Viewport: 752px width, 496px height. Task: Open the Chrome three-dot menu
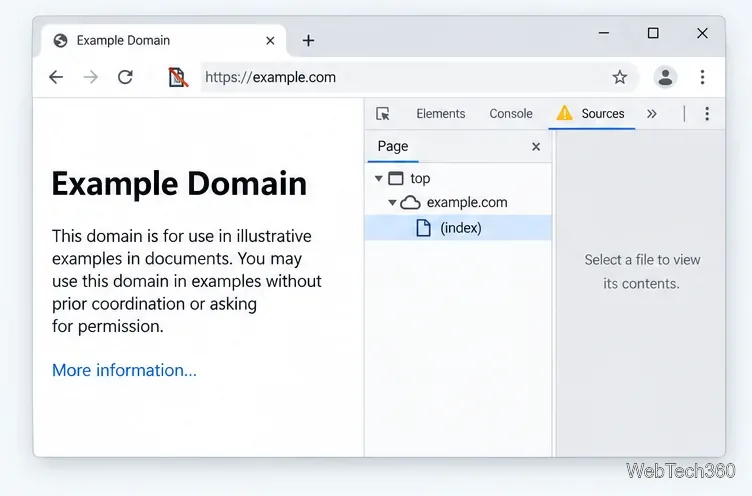click(702, 77)
